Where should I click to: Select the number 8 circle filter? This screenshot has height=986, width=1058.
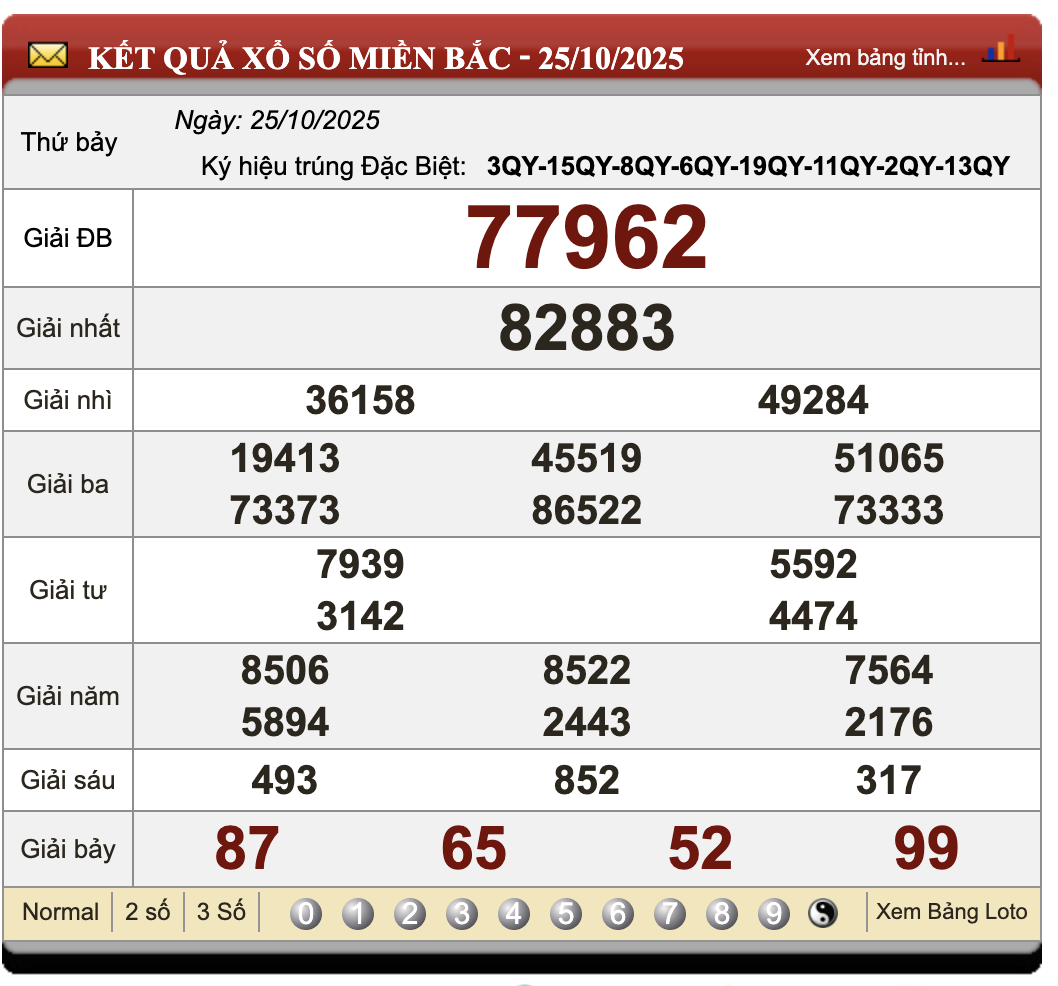(723, 912)
